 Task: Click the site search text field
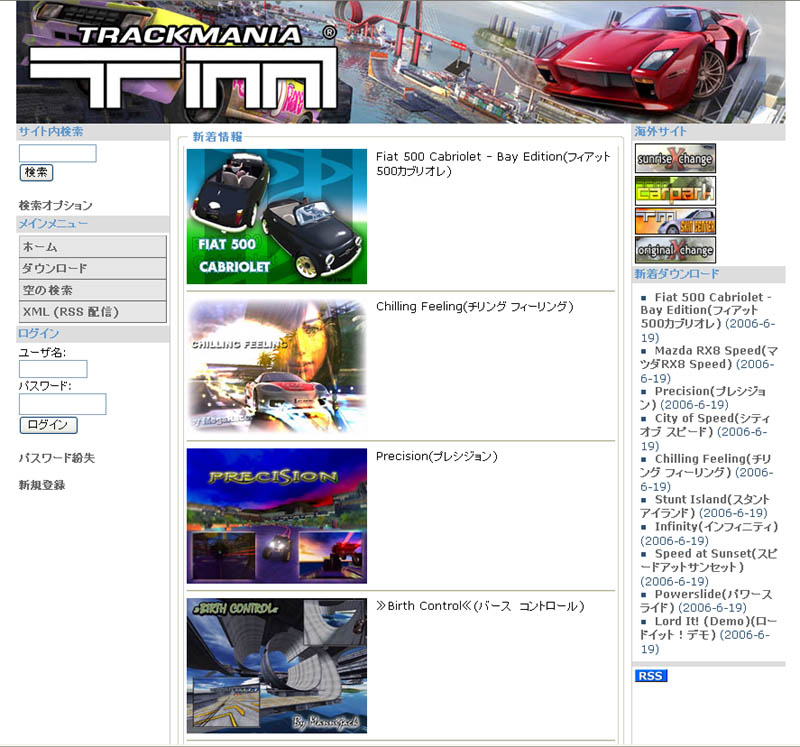click(58, 153)
